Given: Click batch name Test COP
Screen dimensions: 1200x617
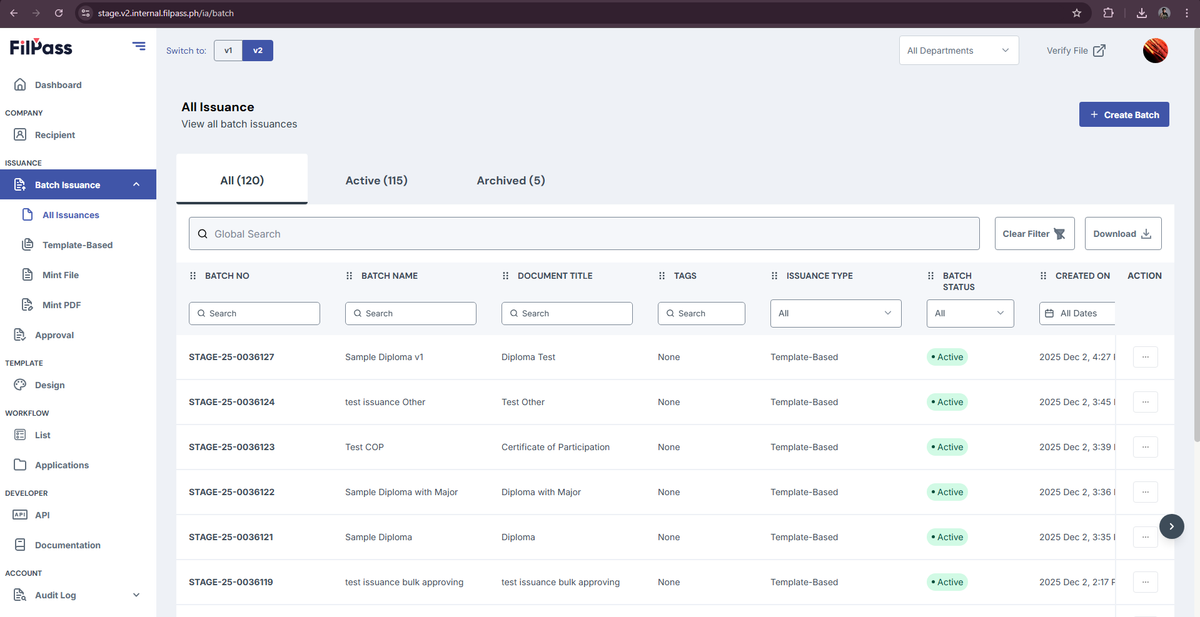Looking at the screenshot, I should [x=364, y=447].
